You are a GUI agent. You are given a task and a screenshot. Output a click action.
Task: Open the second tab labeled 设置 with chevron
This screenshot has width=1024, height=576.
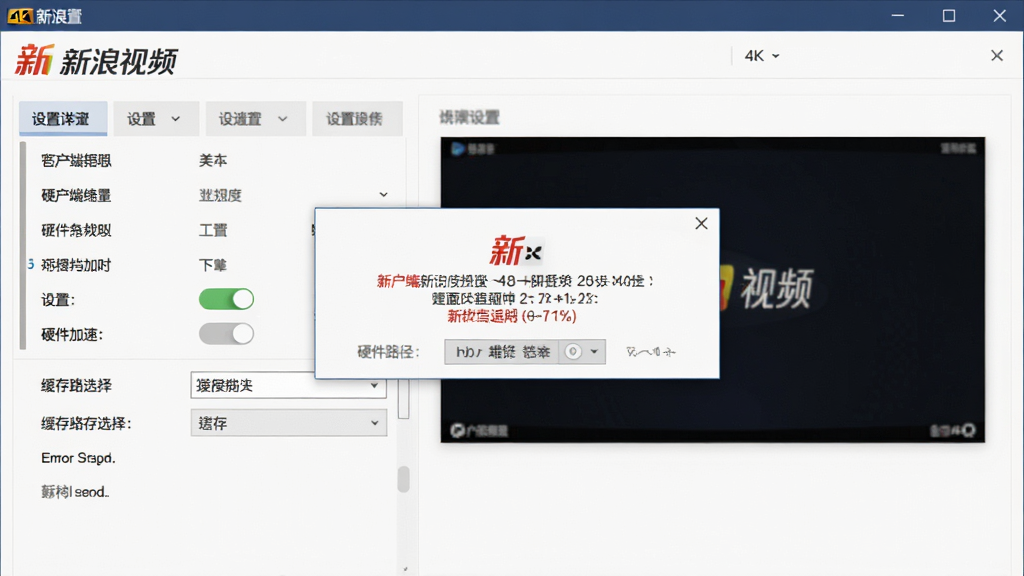(154, 119)
